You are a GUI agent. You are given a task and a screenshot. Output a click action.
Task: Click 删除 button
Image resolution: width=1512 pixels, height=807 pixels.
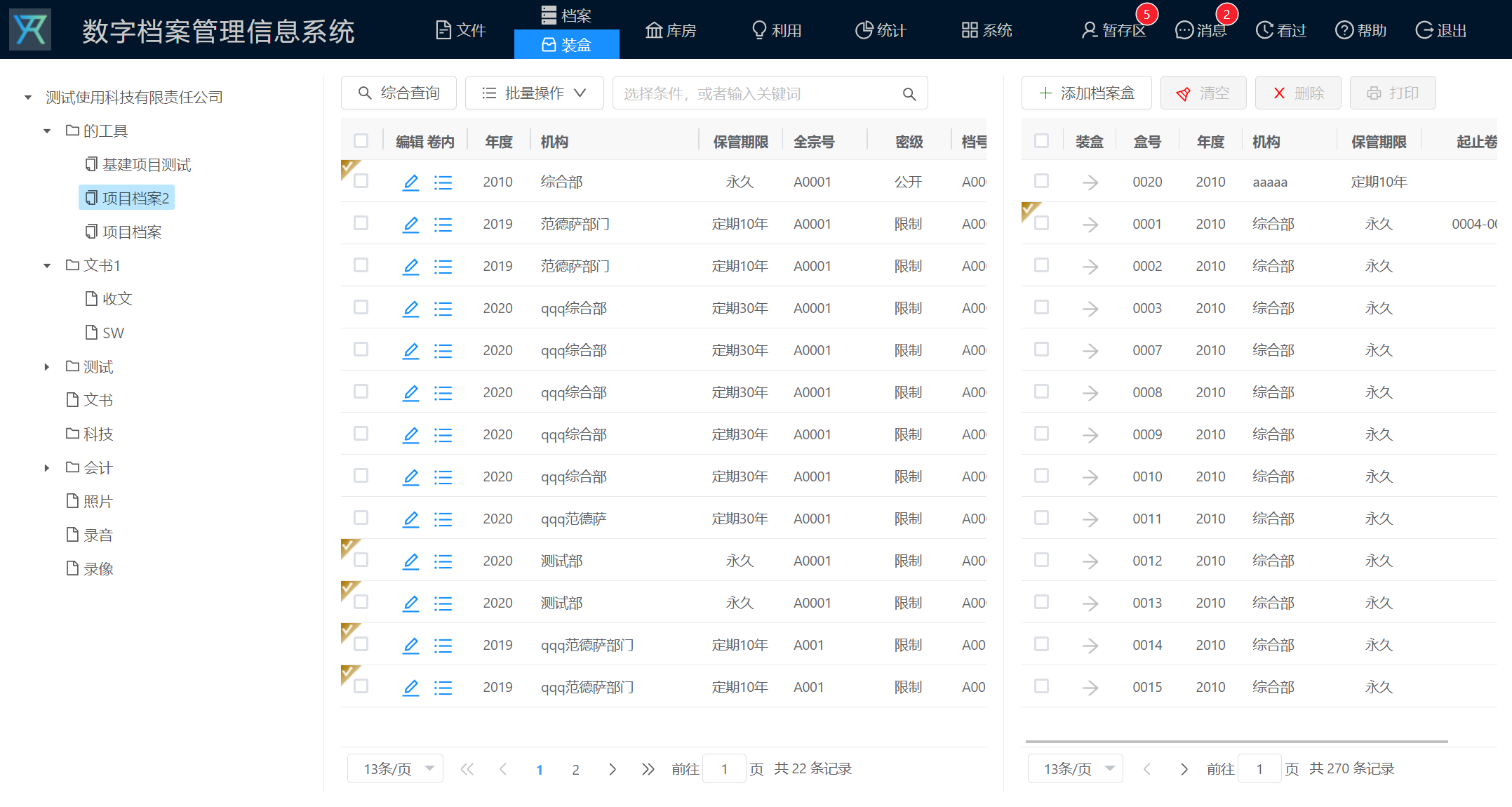pyautogui.click(x=1298, y=93)
